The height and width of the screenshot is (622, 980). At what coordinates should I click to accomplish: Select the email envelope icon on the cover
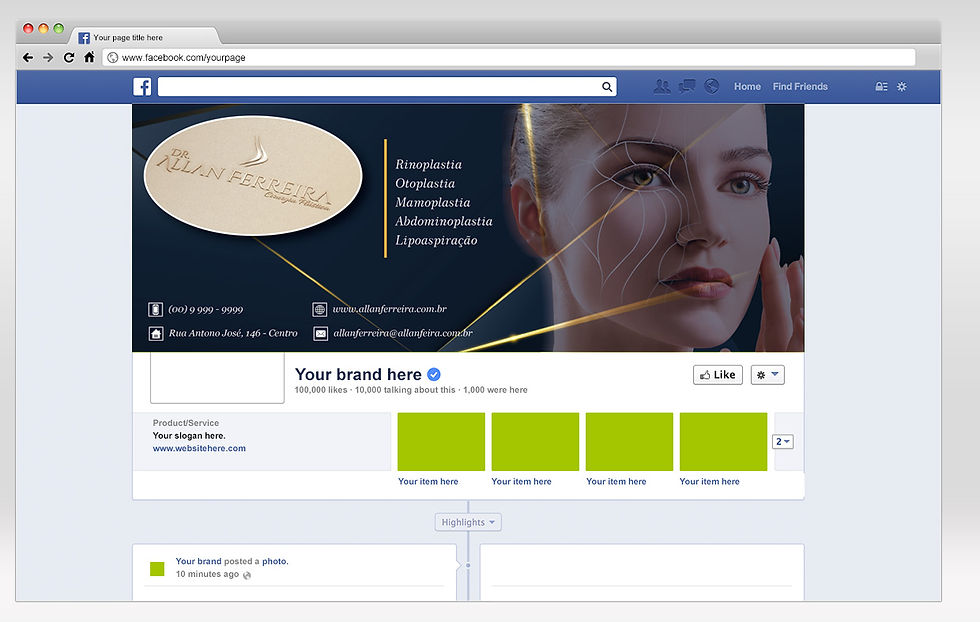coord(320,333)
